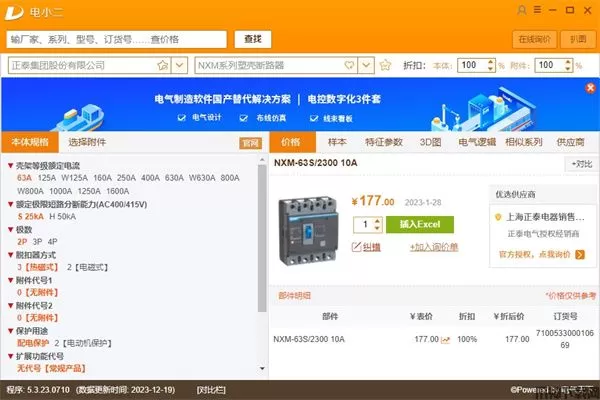
Task: Collapse the 扩展功能代号 section
Action: (11, 356)
